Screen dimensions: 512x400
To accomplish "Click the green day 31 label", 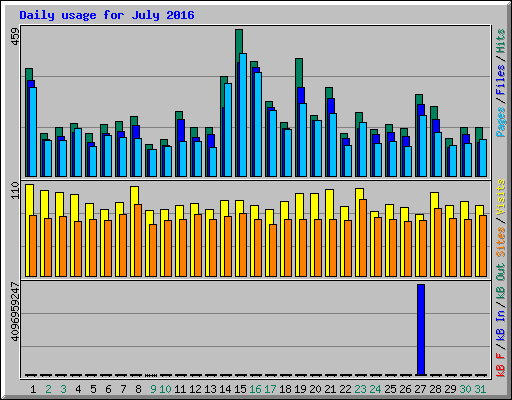I will pyautogui.click(x=480, y=389).
